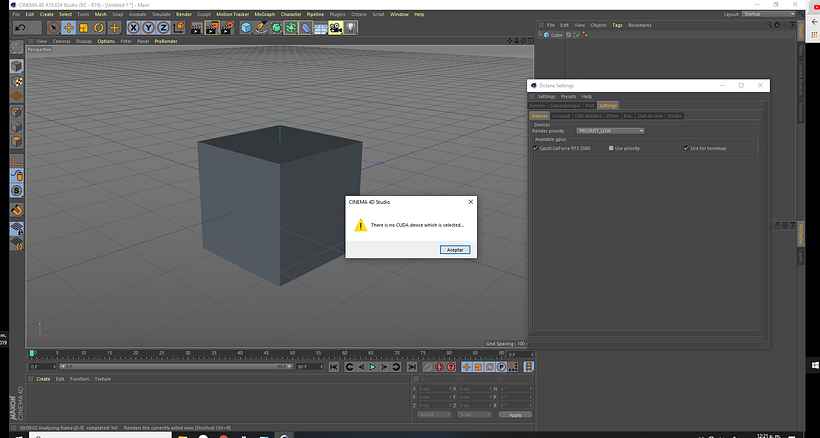Screen dimensions: 820x438
Task: Open the Layout Startup dropdown
Action: (768, 14)
